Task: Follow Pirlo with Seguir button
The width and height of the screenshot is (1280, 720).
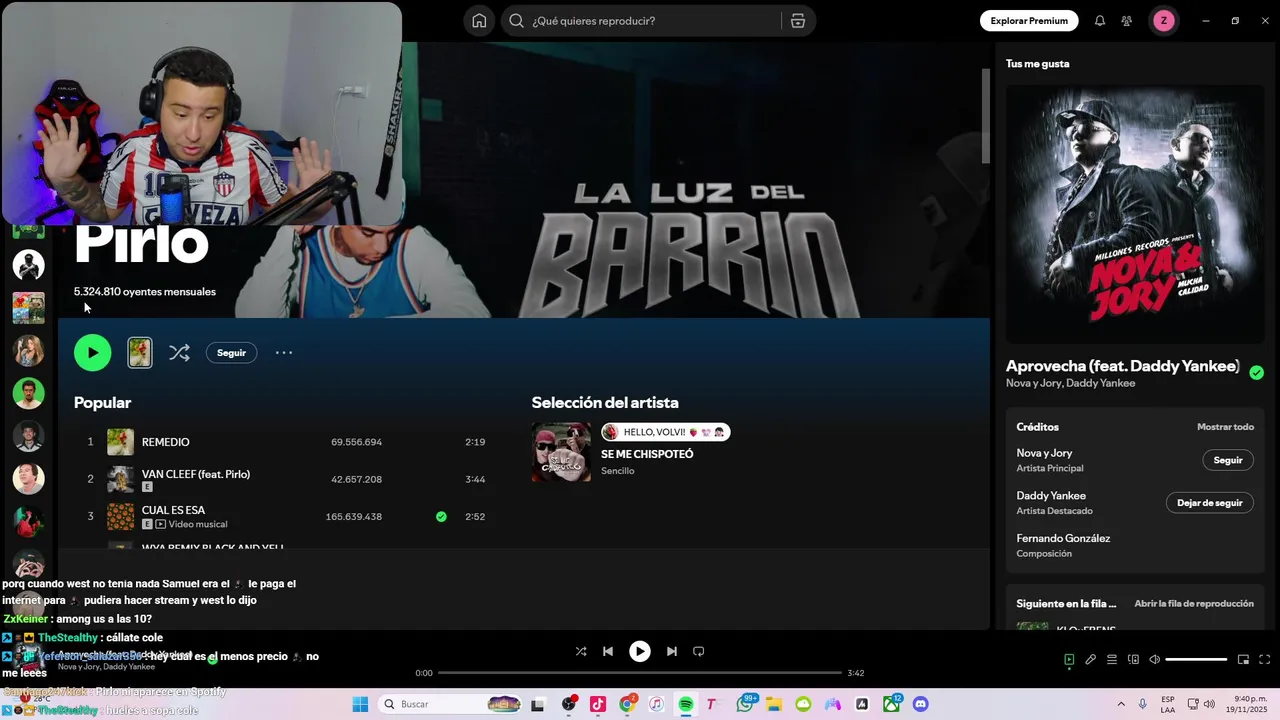Action: tap(231, 352)
